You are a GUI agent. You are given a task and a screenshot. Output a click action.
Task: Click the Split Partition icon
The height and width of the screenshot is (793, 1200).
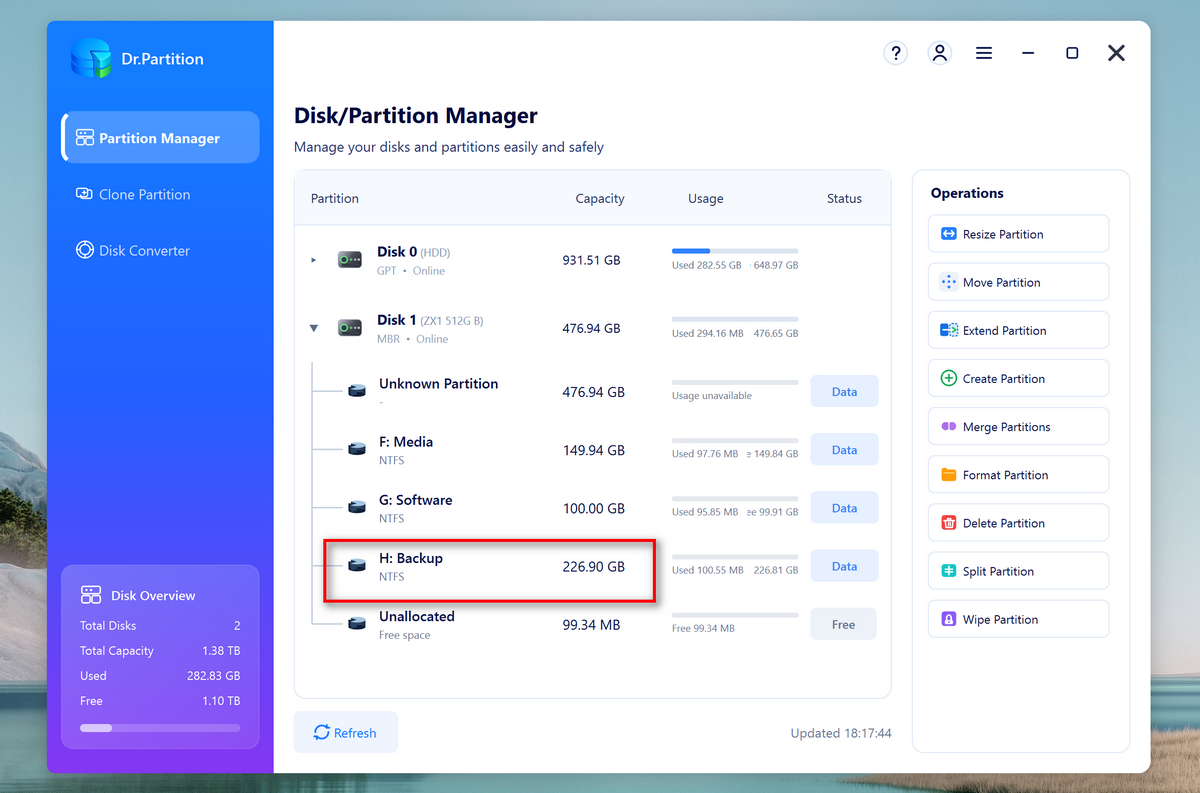coord(949,571)
